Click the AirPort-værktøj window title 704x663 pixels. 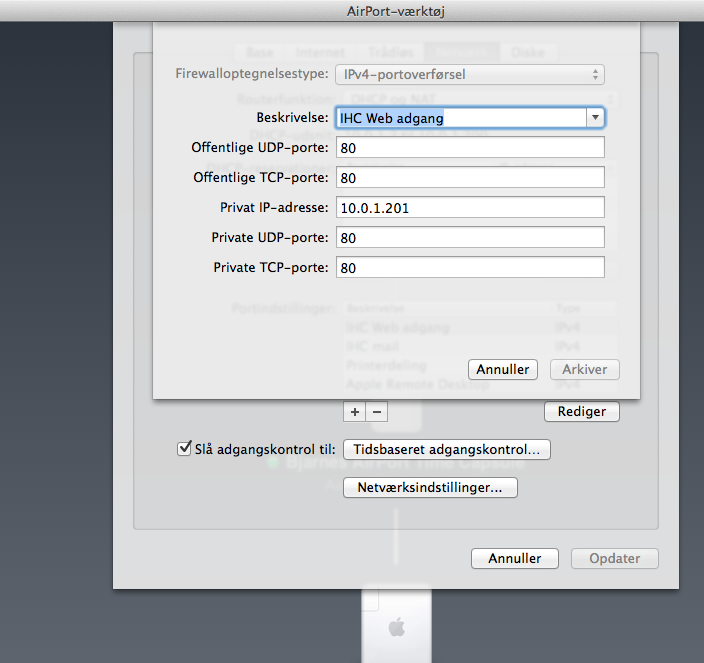tap(396, 11)
